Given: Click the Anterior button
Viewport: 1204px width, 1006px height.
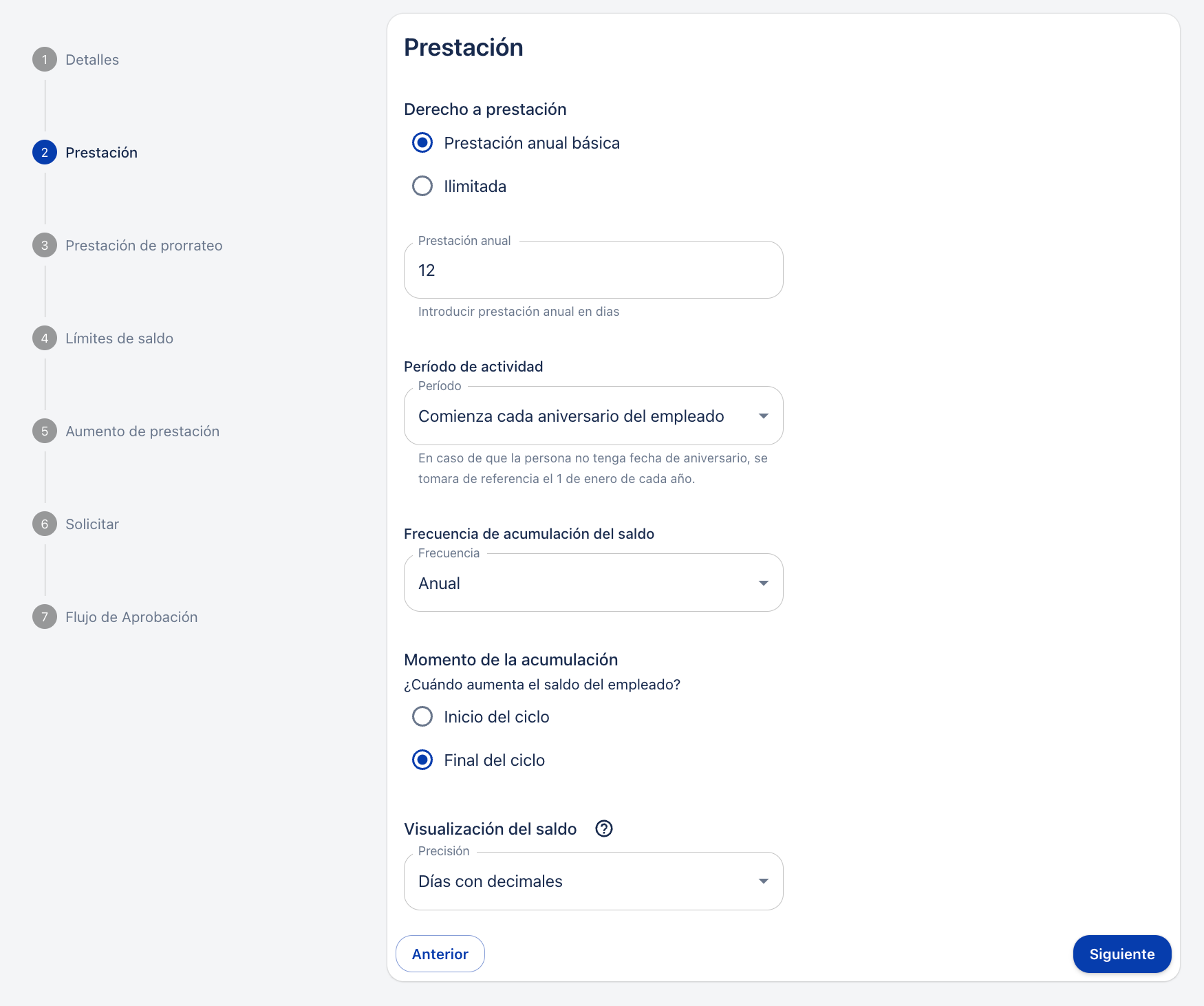Looking at the screenshot, I should [x=440, y=954].
